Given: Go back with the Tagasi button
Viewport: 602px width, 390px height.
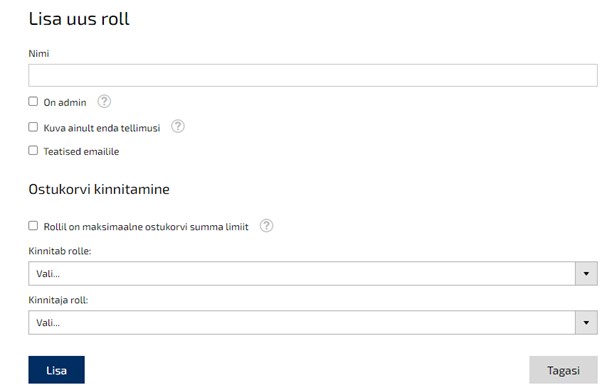Looking at the screenshot, I should tap(563, 370).
